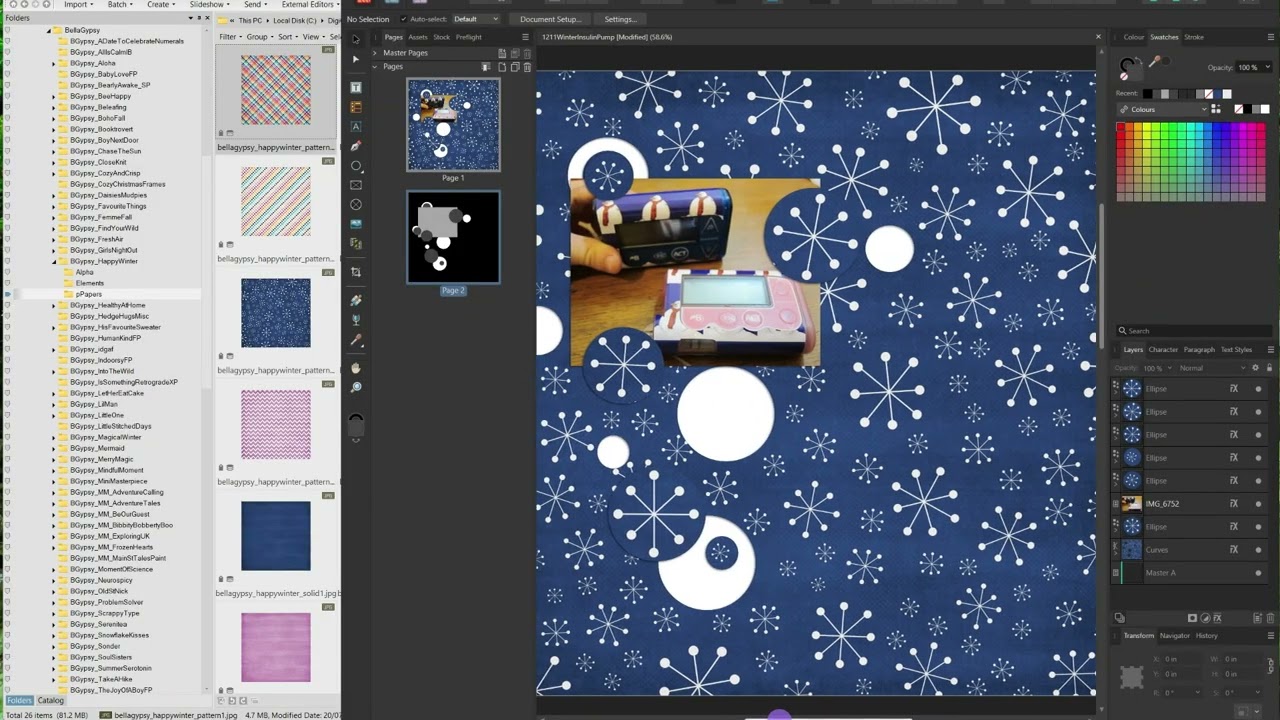Select the Page 1 thumbnail
The image size is (1280, 720).
(453, 125)
